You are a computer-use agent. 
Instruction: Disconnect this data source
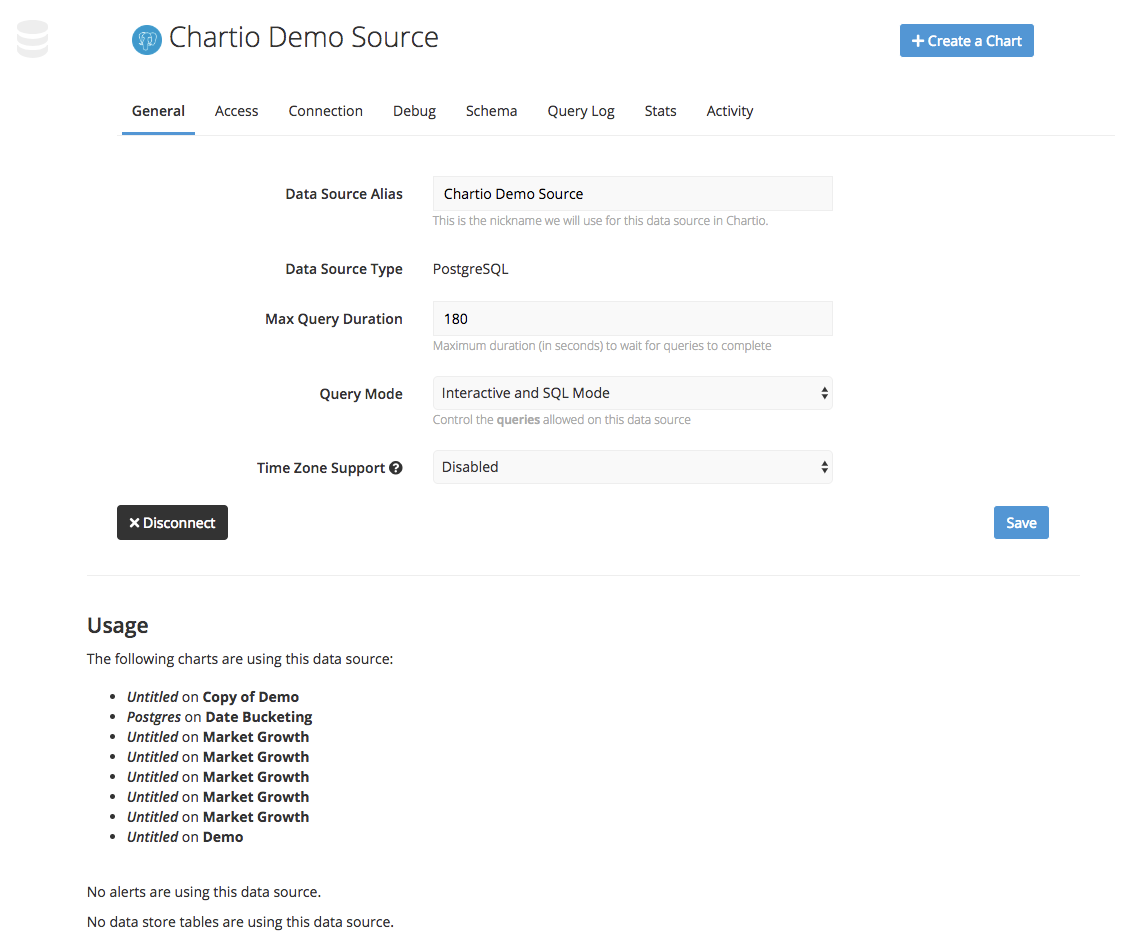[x=172, y=523]
